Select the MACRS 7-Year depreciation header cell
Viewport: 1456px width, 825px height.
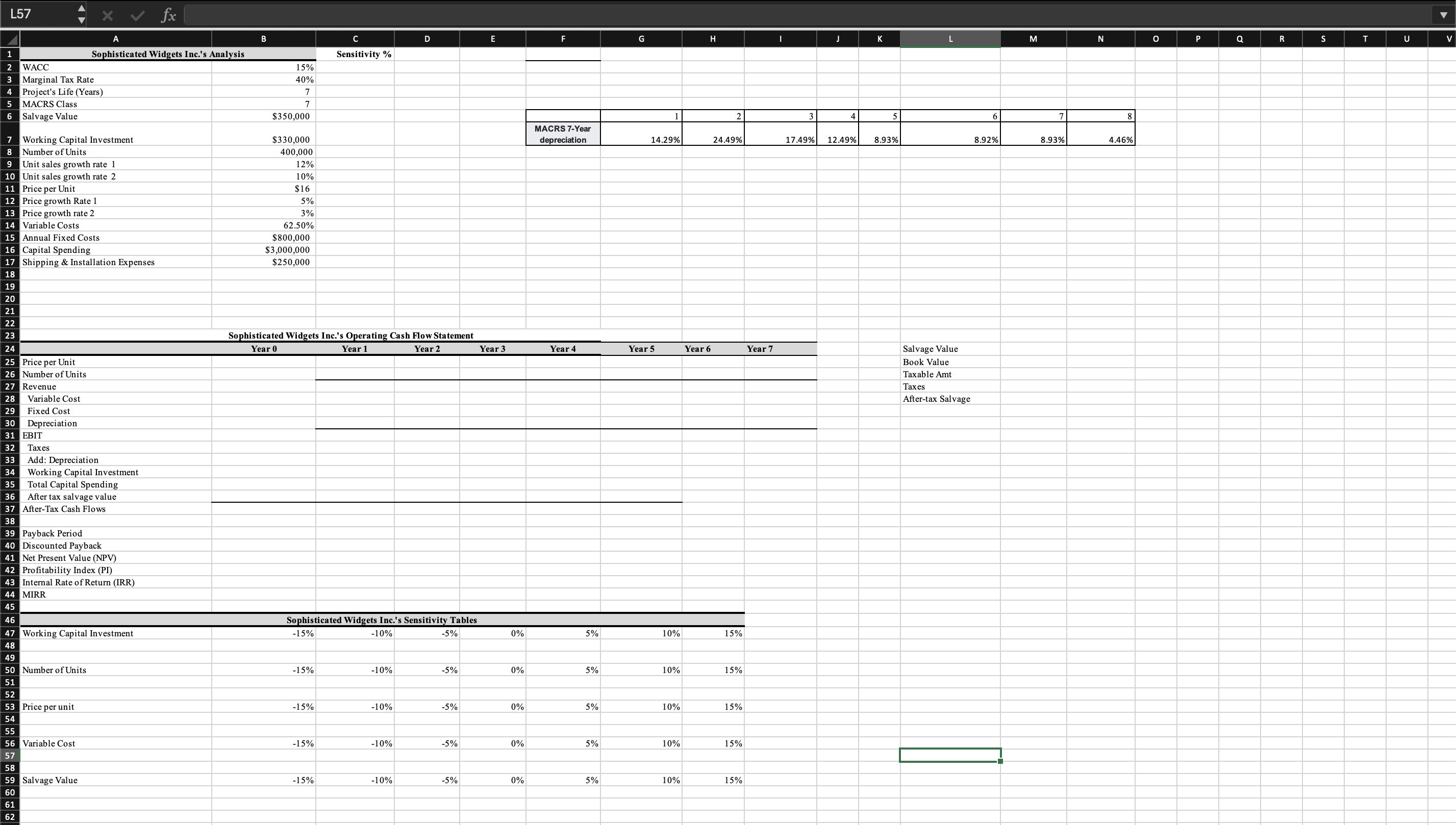563,134
